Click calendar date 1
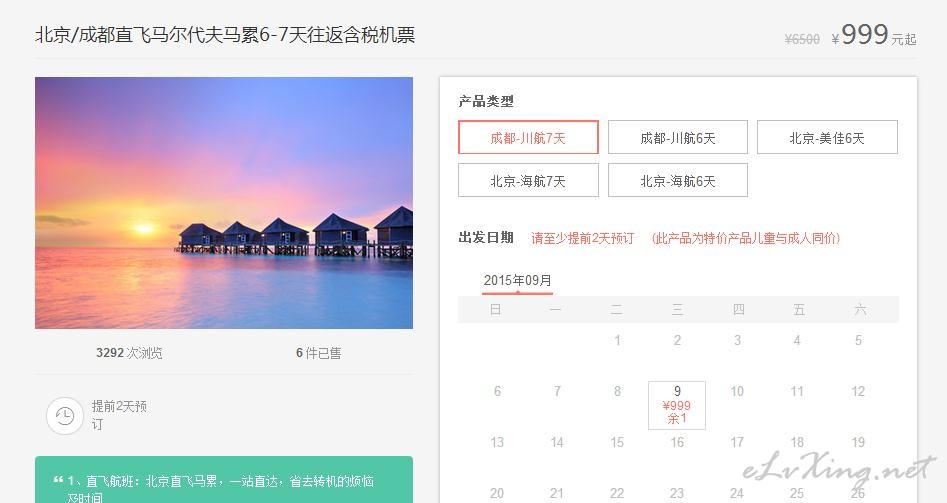 (617, 341)
